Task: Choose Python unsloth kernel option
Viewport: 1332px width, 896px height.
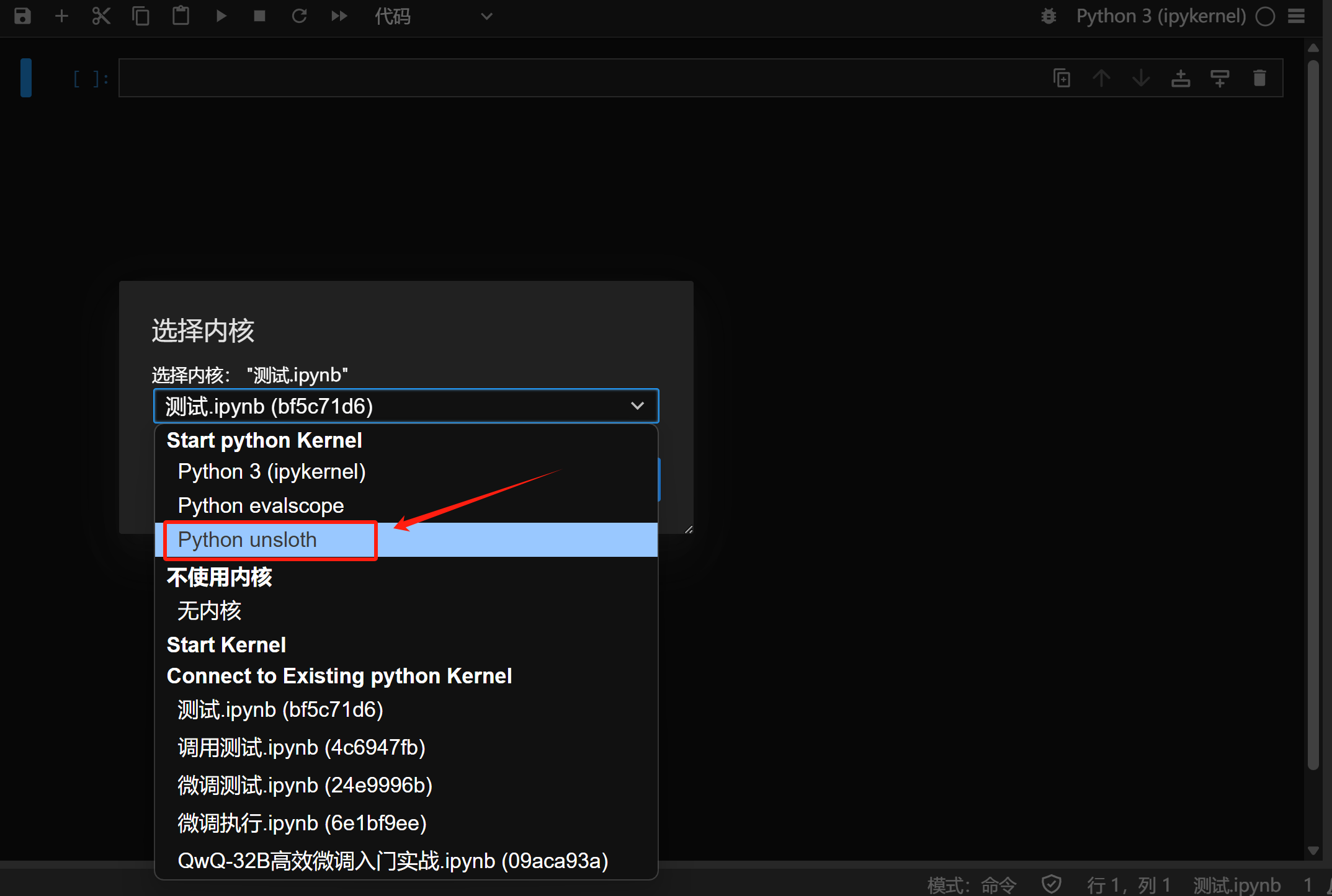Action: (x=247, y=539)
